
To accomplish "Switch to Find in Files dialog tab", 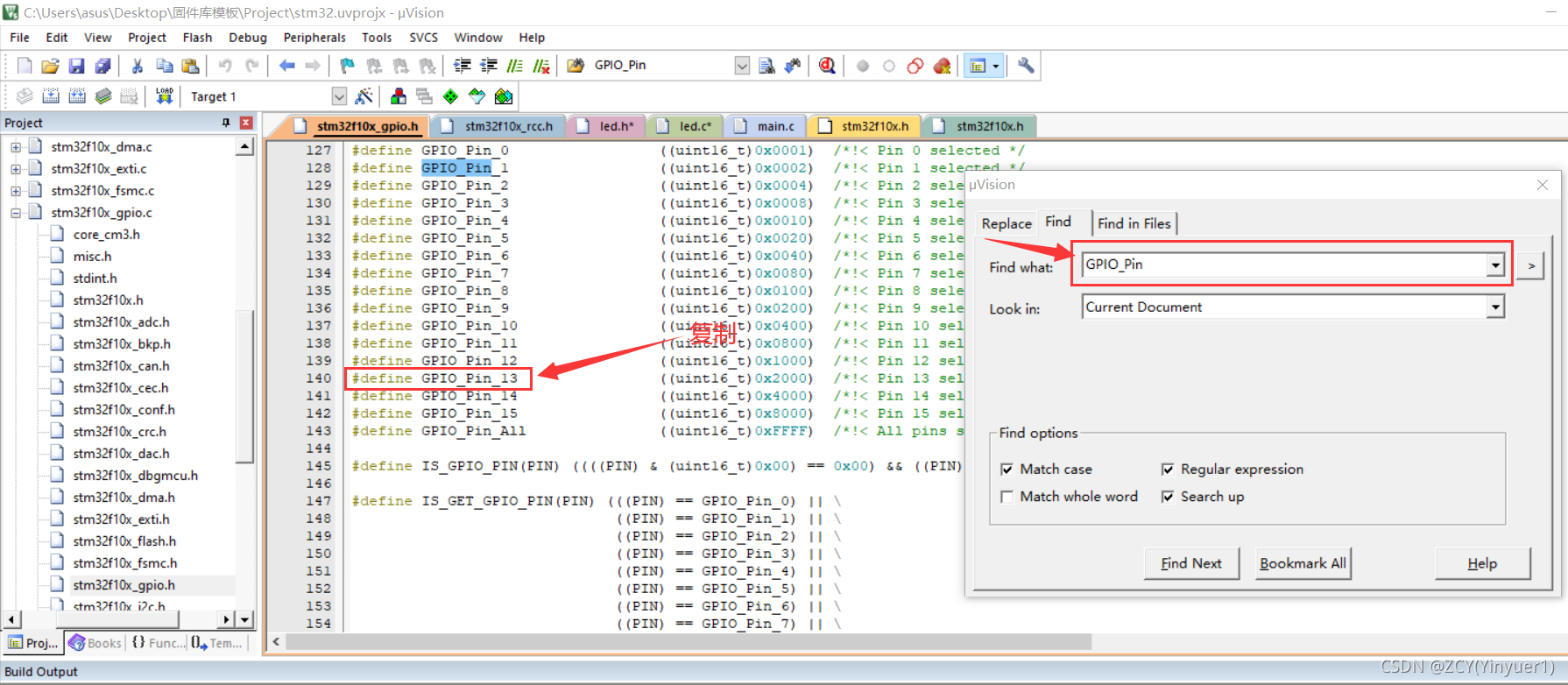I will click(x=1134, y=223).
